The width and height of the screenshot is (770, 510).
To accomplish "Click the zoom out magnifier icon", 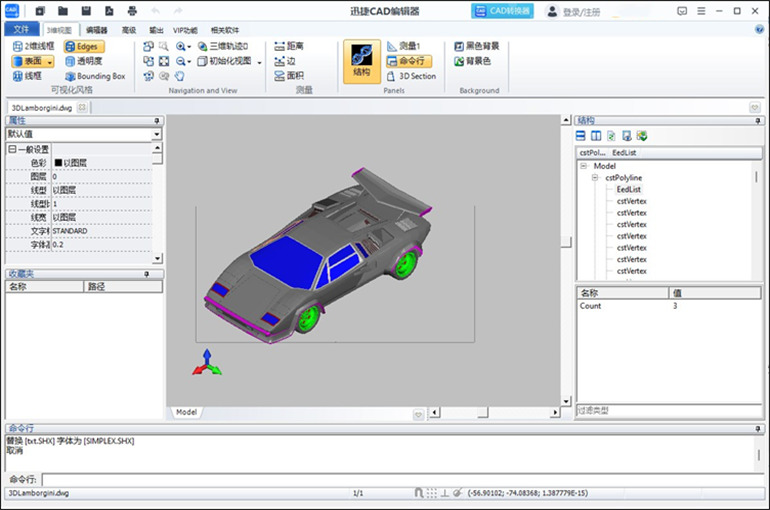I will (x=180, y=61).
